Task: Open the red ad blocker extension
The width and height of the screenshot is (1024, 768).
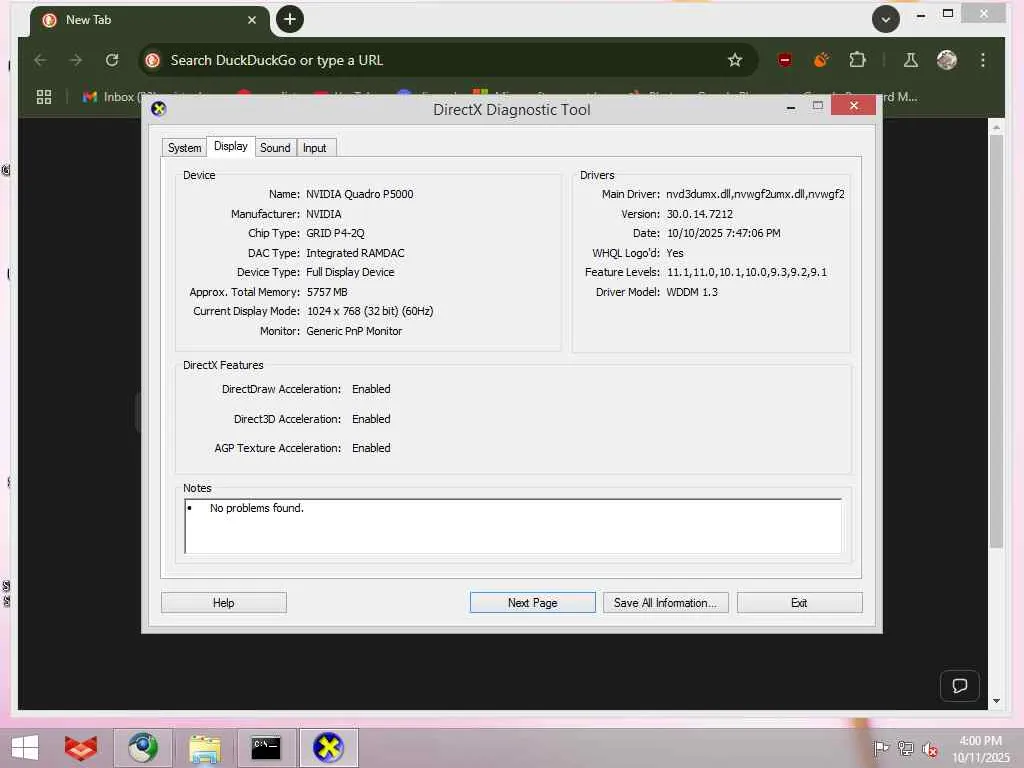Action: (x=785, y=60)
